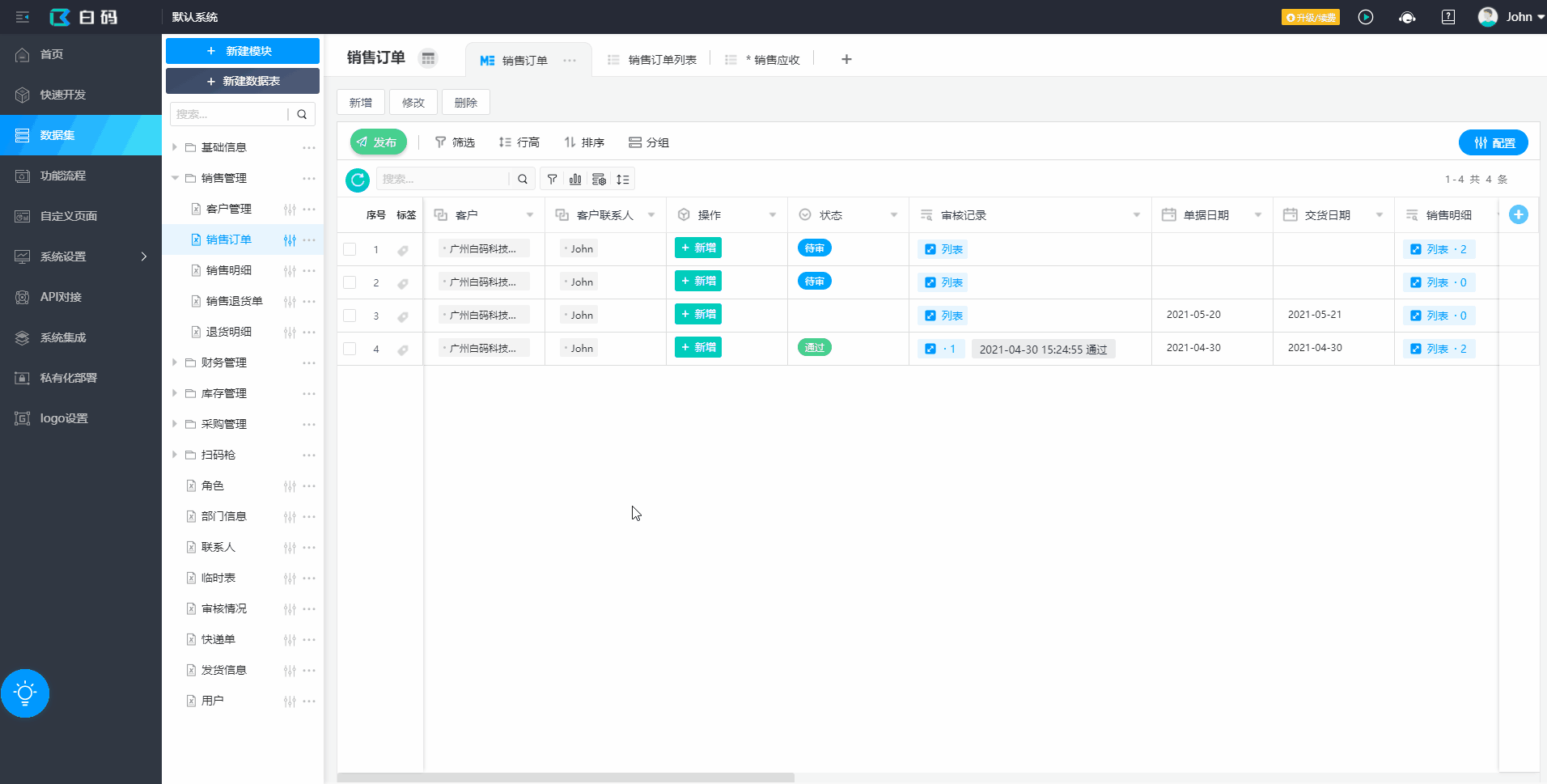The height and width of the screenshot is (784, 1547).
Task: Switch to the 销售订单列表 tab
Action: (x=661, y=60)
